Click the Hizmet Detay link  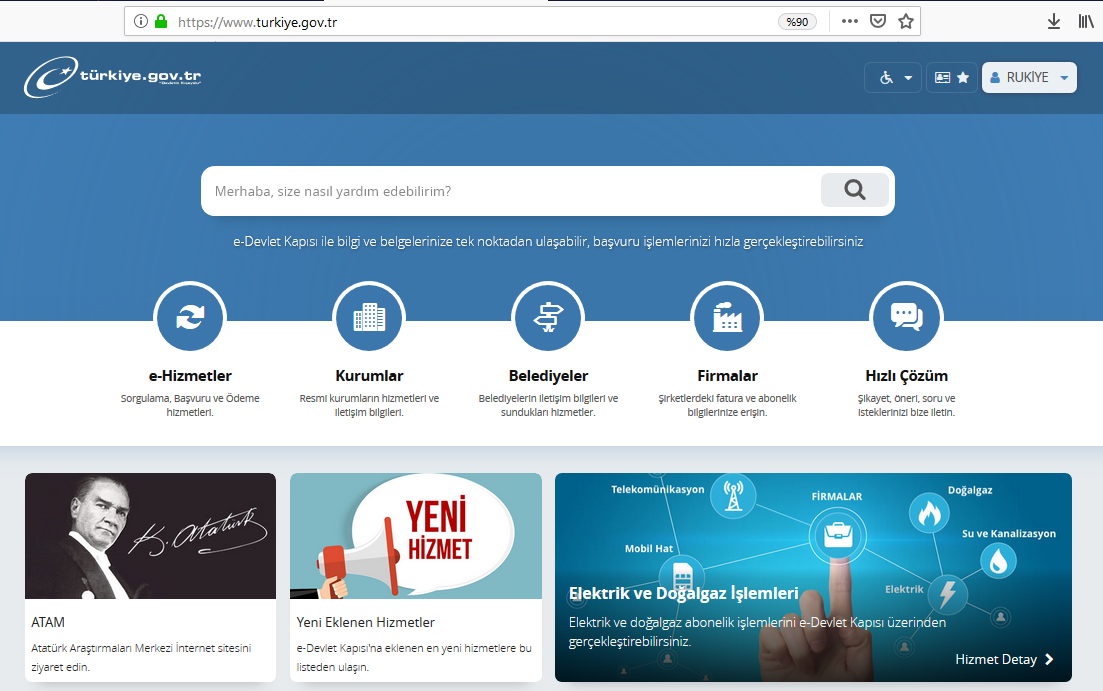pyautogui.click(x=1004, y=659)
